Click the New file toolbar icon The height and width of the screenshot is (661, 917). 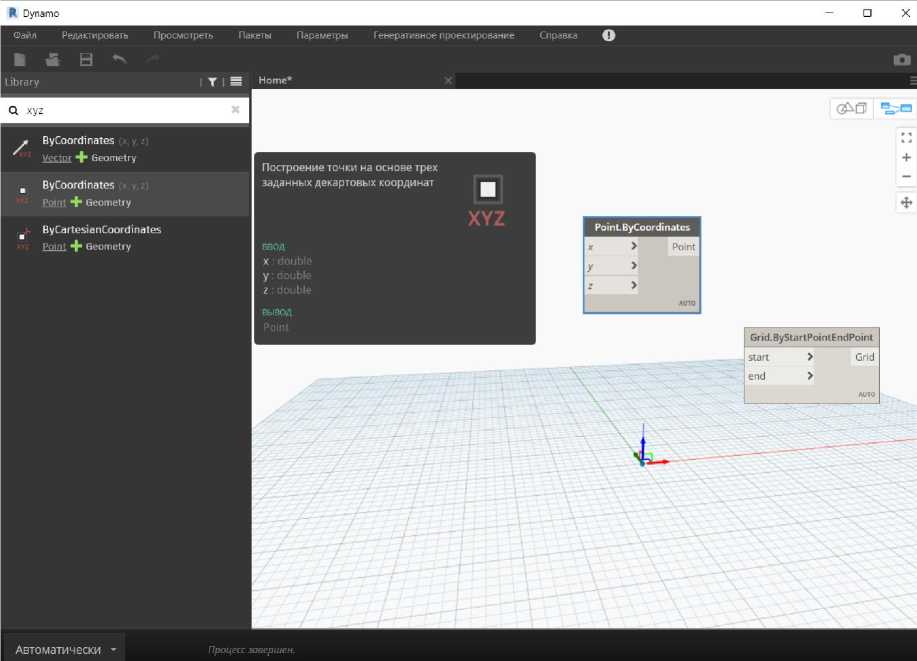(20, 60)
